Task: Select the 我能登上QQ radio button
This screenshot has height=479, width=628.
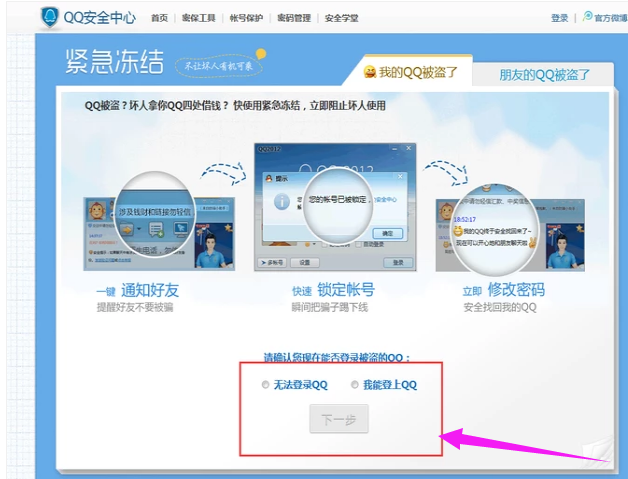Action: 355,385
